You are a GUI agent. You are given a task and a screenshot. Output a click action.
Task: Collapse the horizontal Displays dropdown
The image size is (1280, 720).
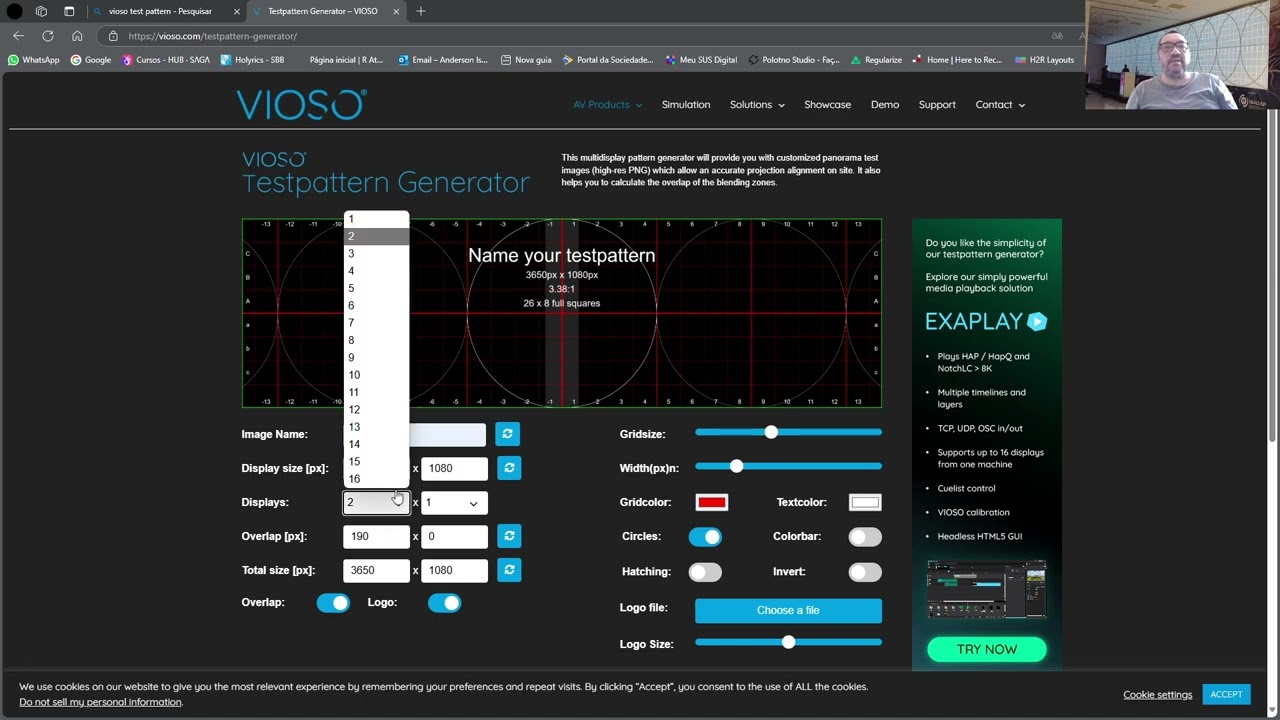point(376,503)
